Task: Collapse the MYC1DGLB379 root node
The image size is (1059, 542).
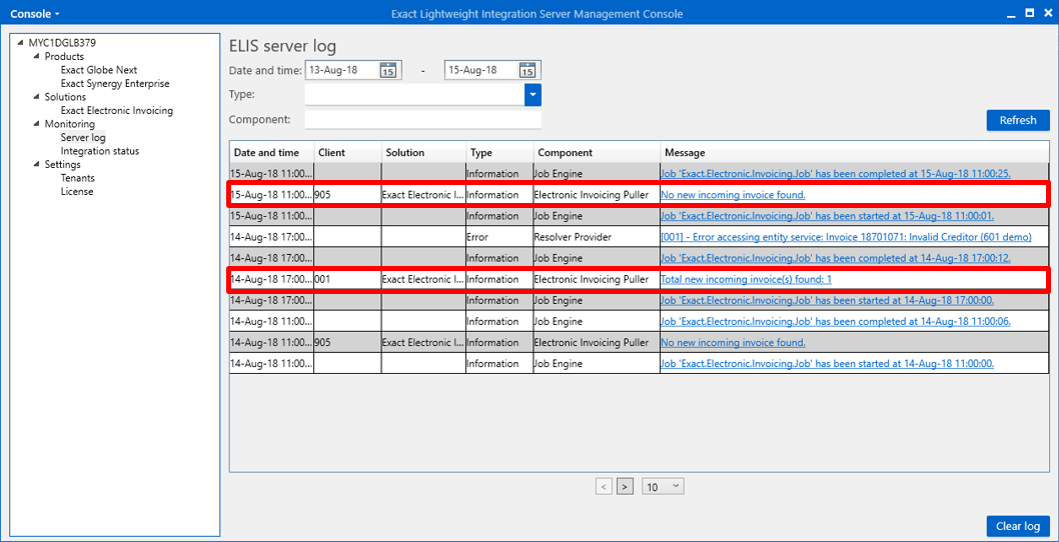Action: 22,43
